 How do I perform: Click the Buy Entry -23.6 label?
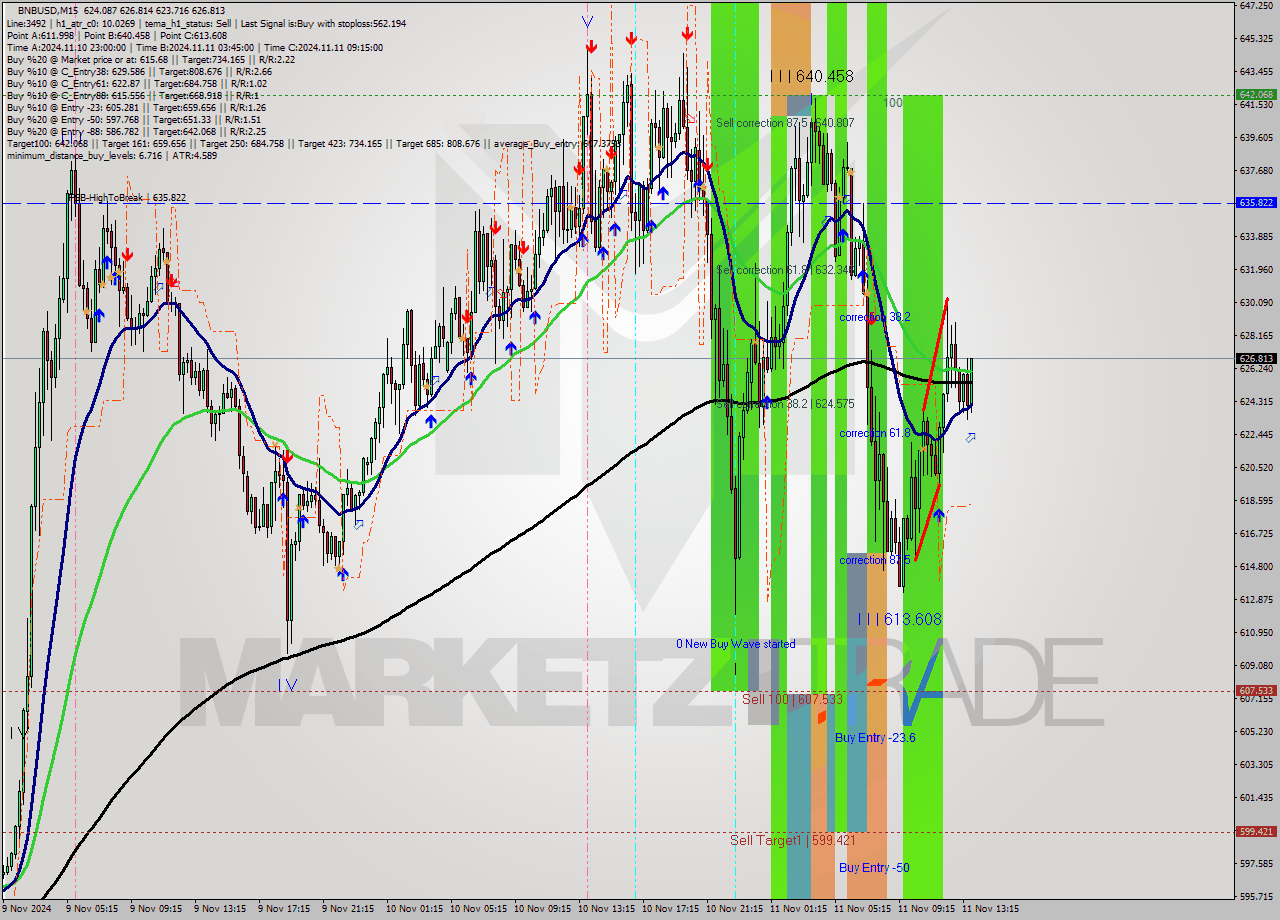875,738
